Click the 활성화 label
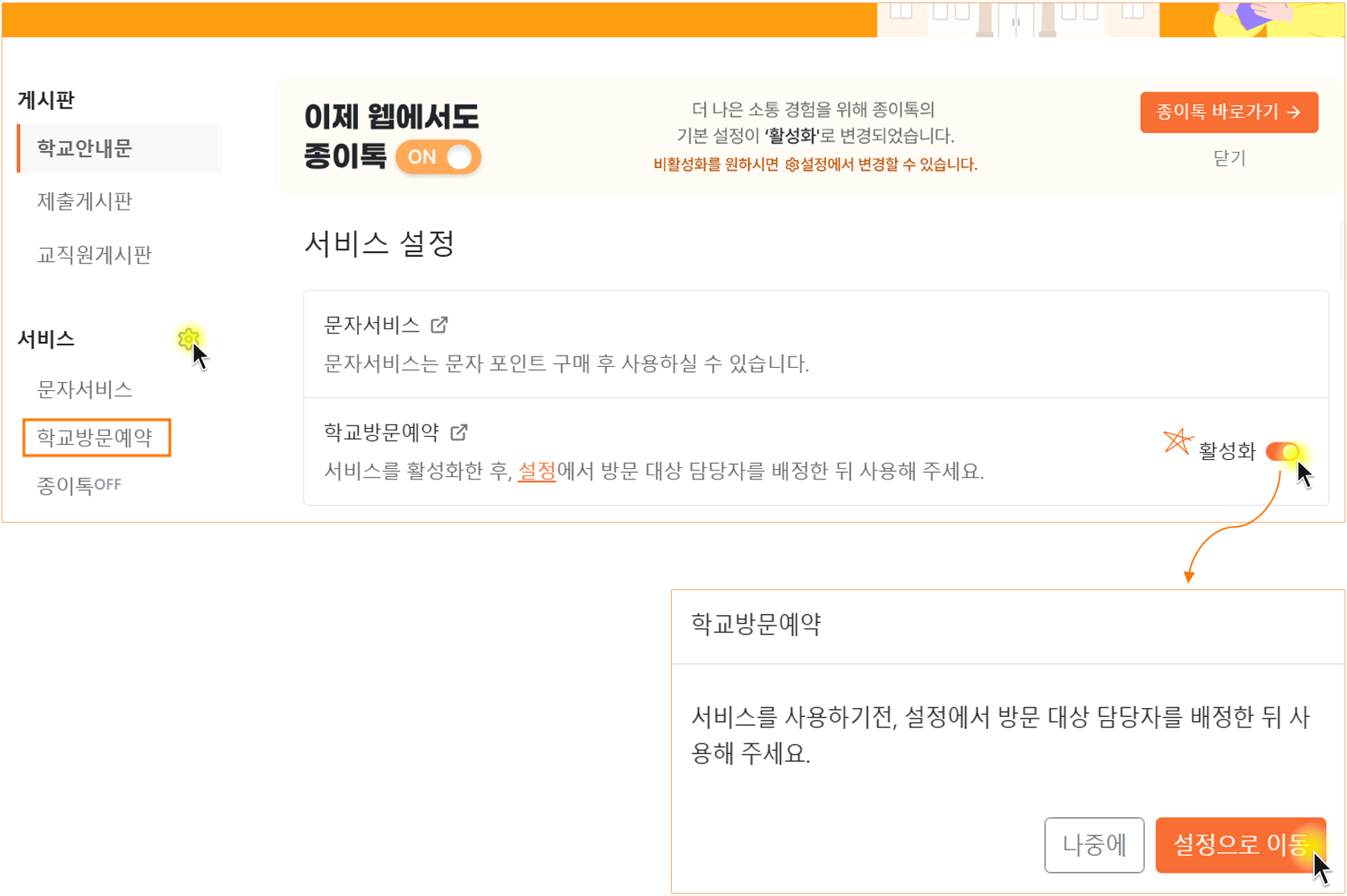1347x896 pixels. coord(1227,451)
